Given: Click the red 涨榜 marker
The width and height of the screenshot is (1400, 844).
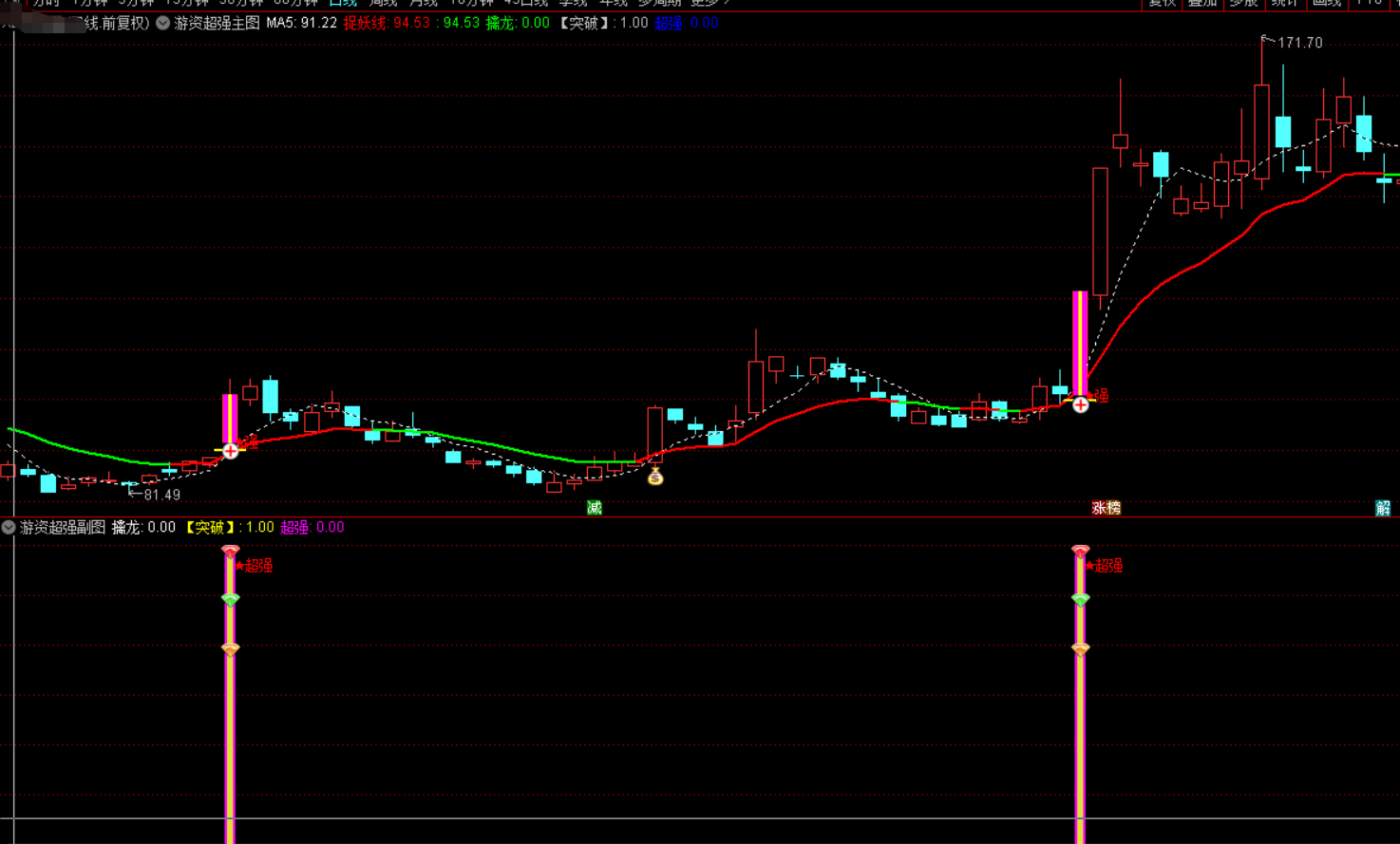Looking at the screenshot, I should [x=1107, y=508].
